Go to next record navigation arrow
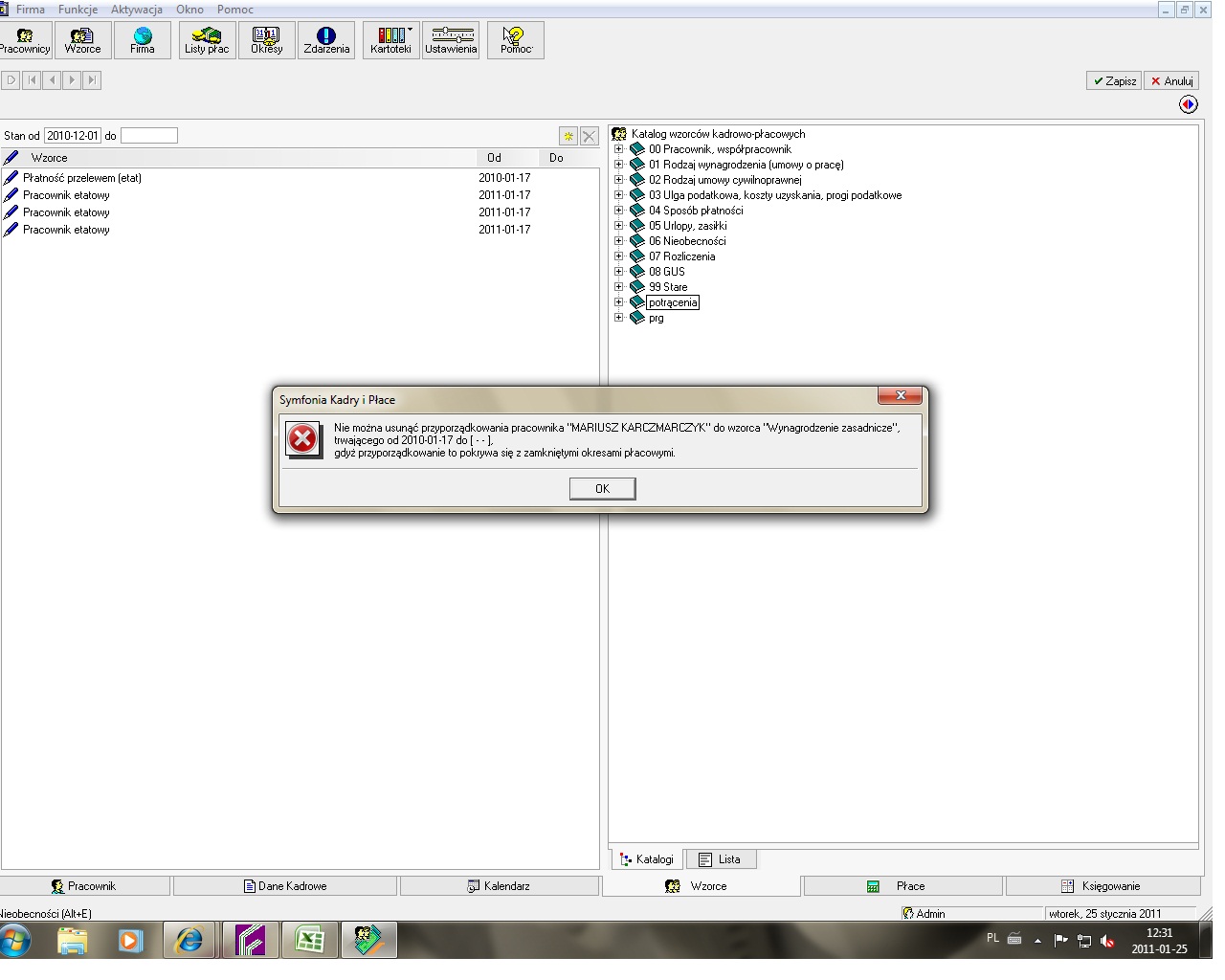 [x=72, y=80]
